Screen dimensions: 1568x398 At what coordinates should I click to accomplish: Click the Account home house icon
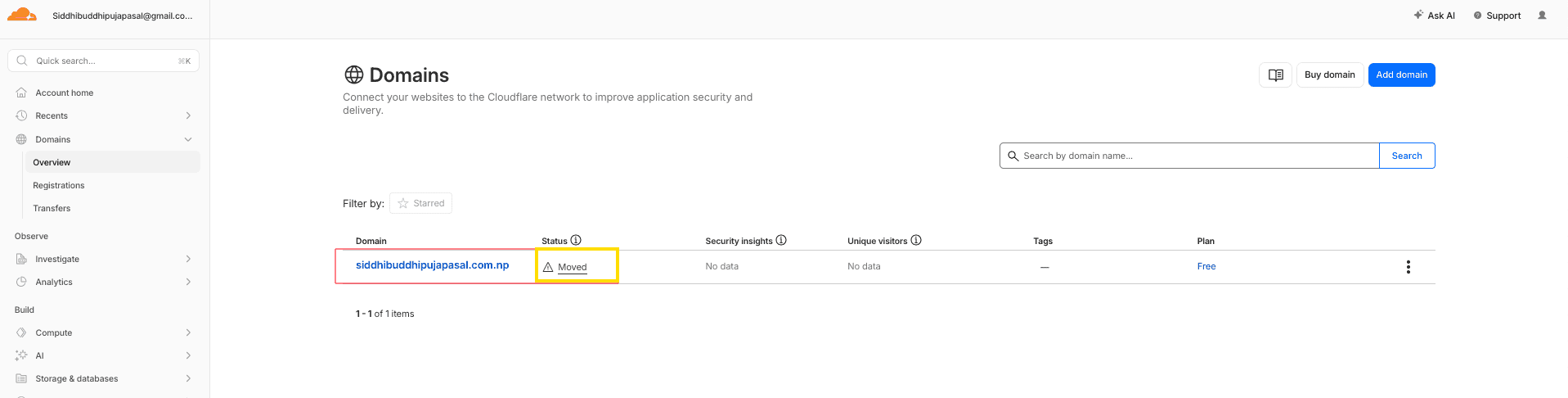[x=21, y=93]
